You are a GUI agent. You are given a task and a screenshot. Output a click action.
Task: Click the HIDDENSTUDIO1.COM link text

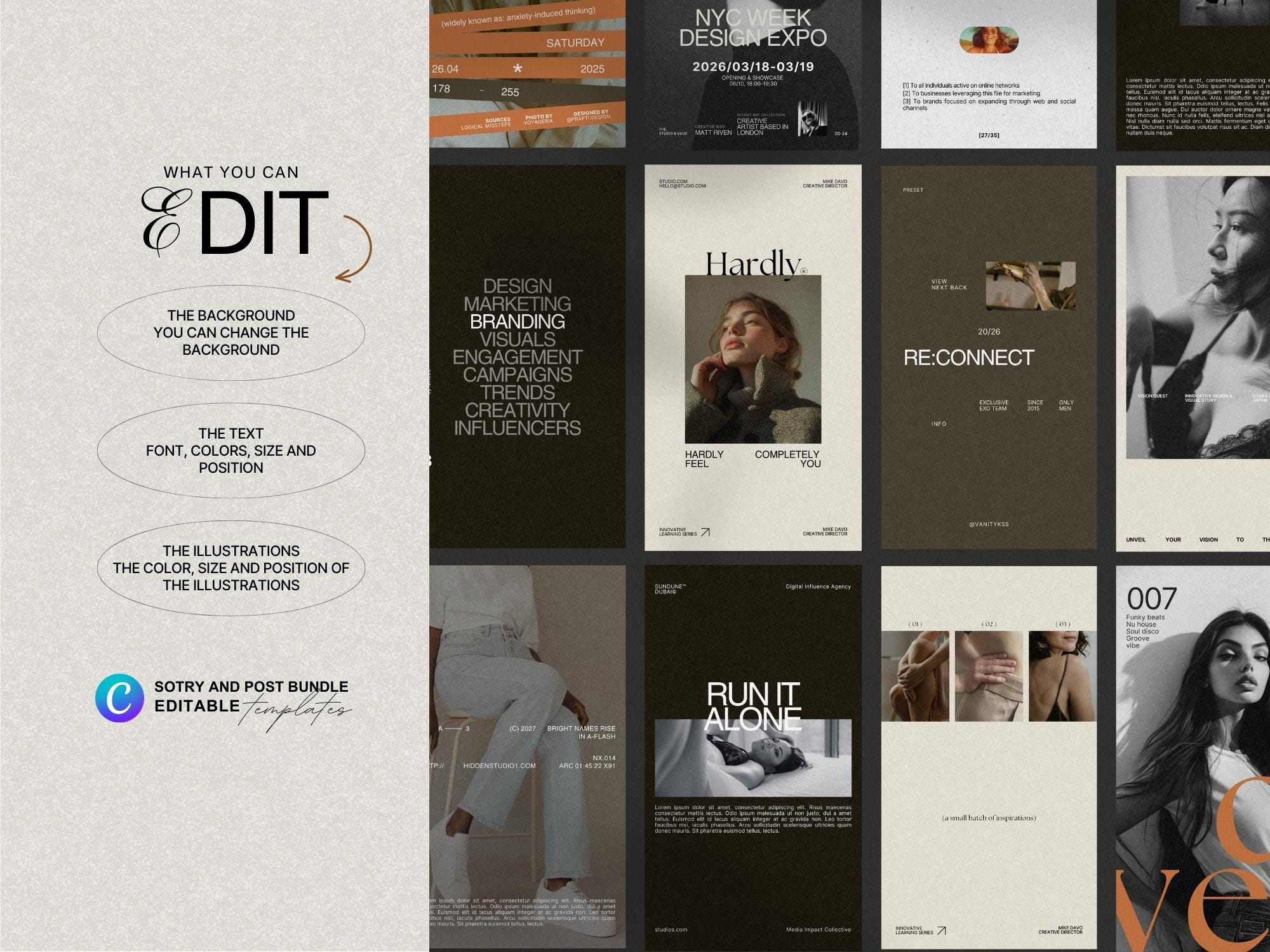click(500, 766)
